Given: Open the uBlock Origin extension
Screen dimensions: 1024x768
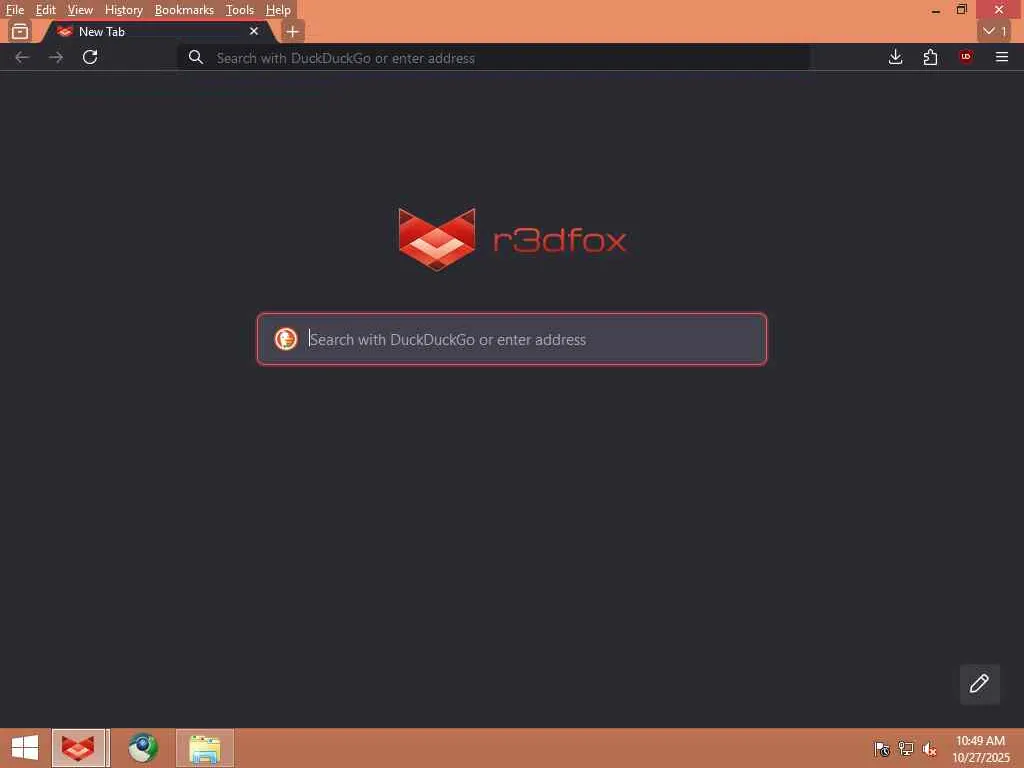Looking at the screenshot, I should [x=965, y=57].
